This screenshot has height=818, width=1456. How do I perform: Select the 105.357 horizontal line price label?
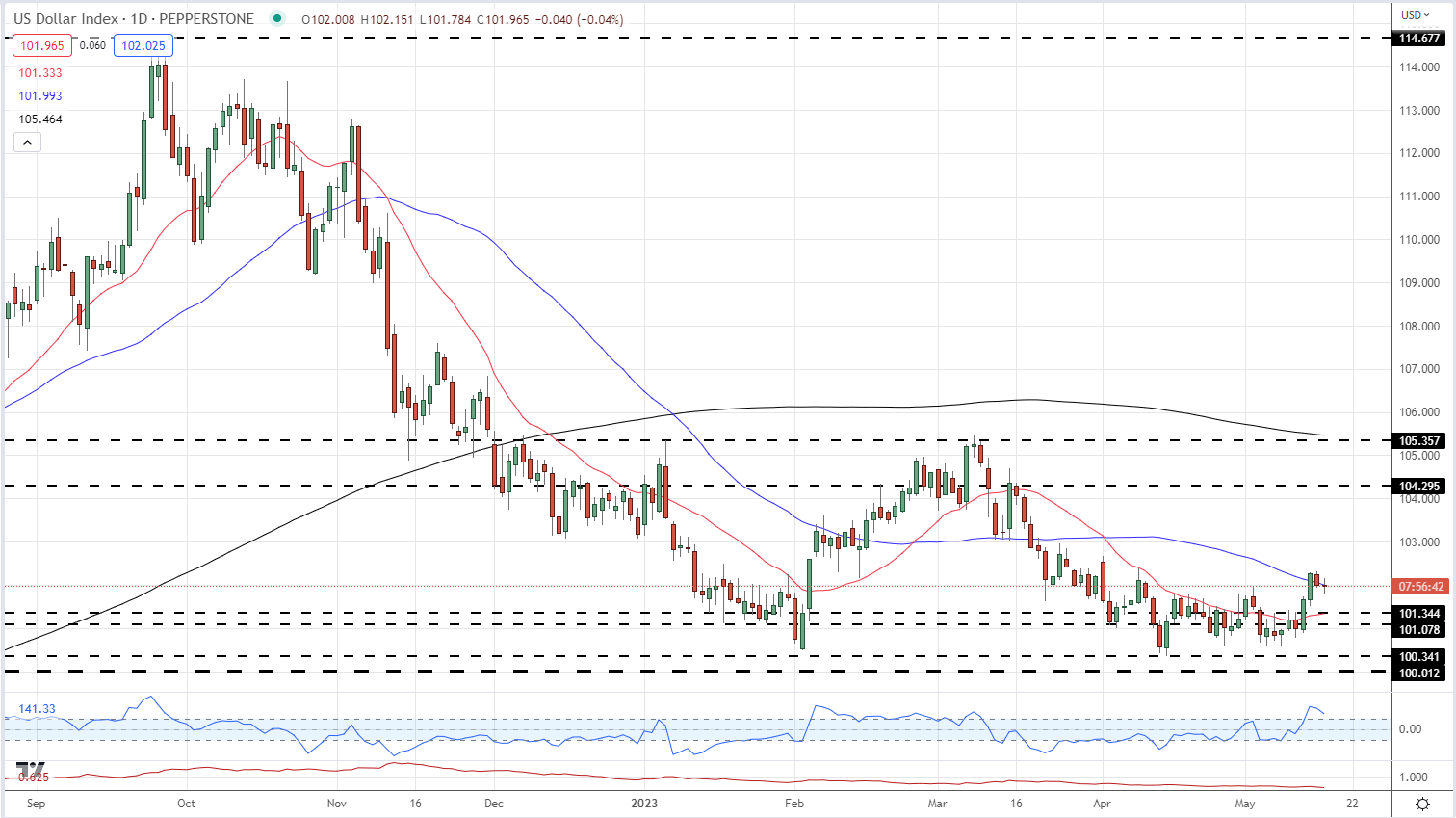click(x=1419, y=441)
